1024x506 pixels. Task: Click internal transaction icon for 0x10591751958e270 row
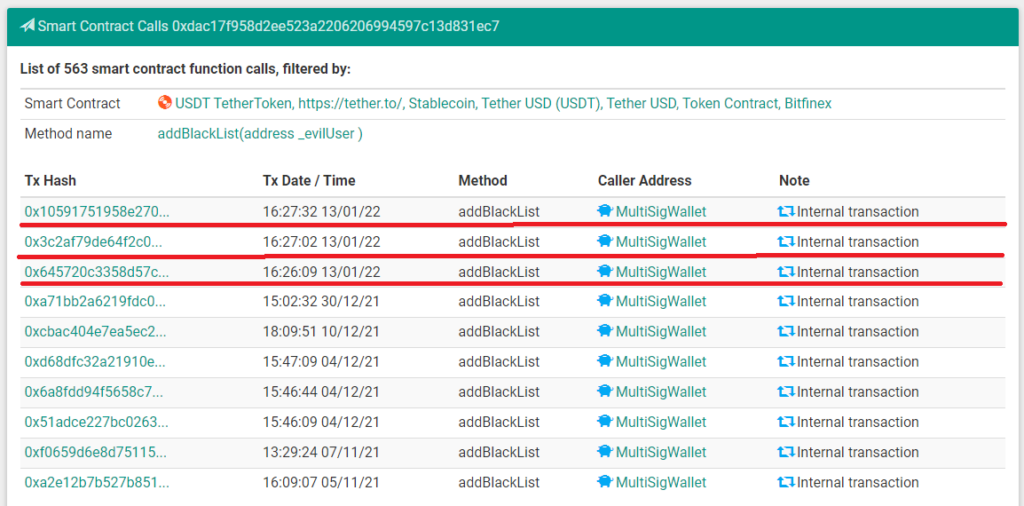point(786,212)
